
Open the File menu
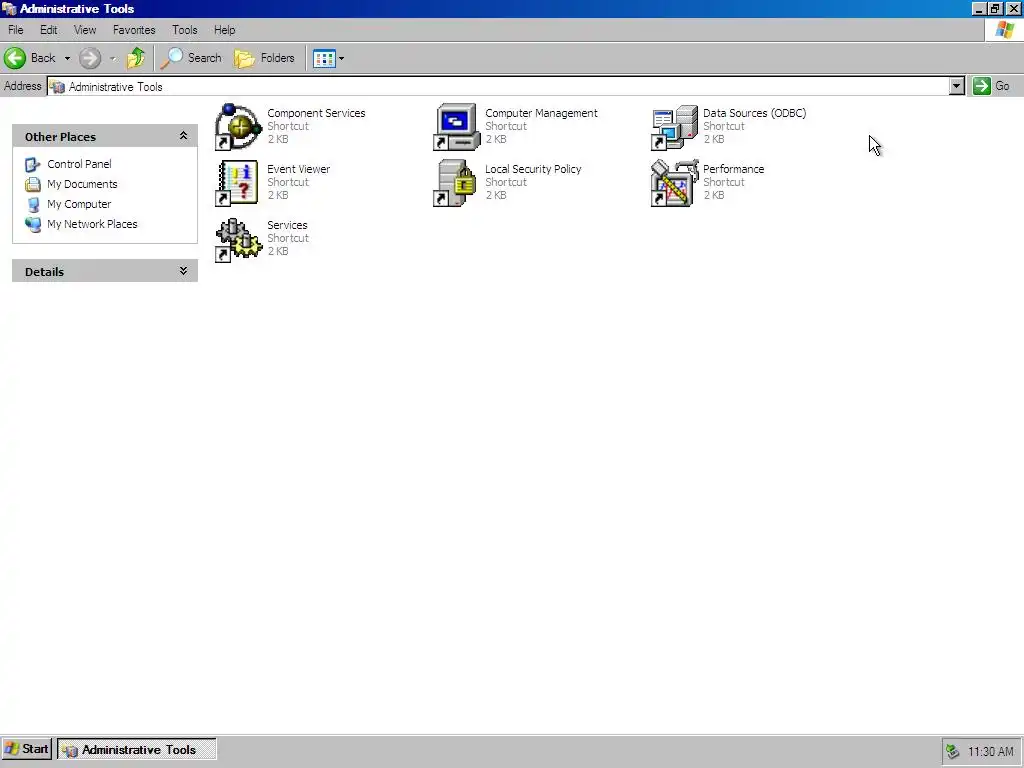(x=16, y=30)
